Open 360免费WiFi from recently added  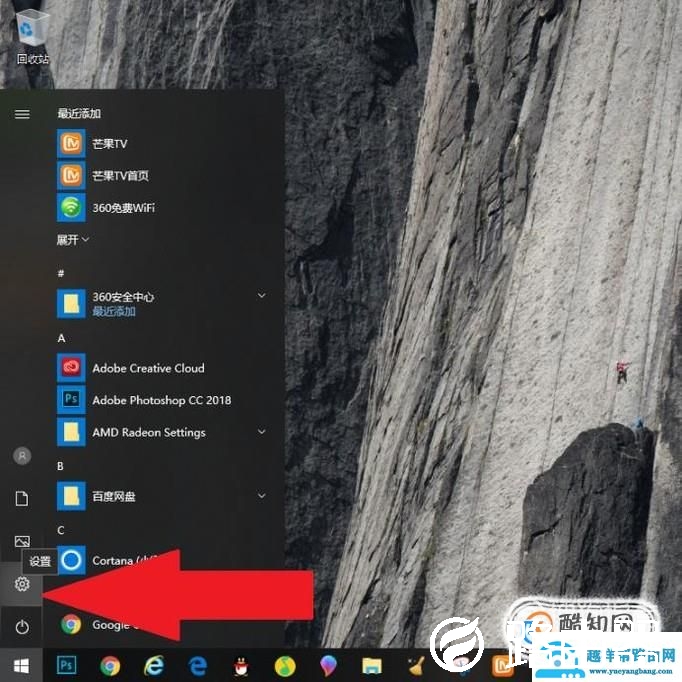[x=122, y=208]
